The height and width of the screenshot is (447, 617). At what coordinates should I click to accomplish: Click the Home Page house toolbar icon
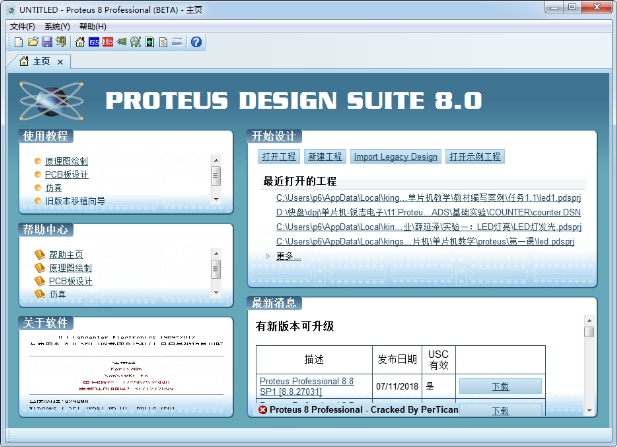click(80, 42)
